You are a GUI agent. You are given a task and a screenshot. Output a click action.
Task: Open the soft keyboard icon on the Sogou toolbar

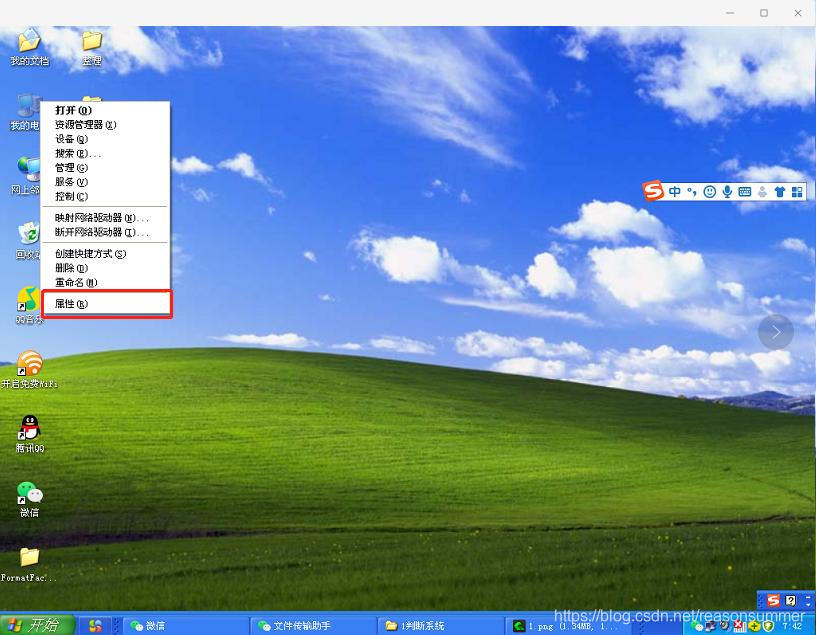pyautogui.click(x=745, y=192)
